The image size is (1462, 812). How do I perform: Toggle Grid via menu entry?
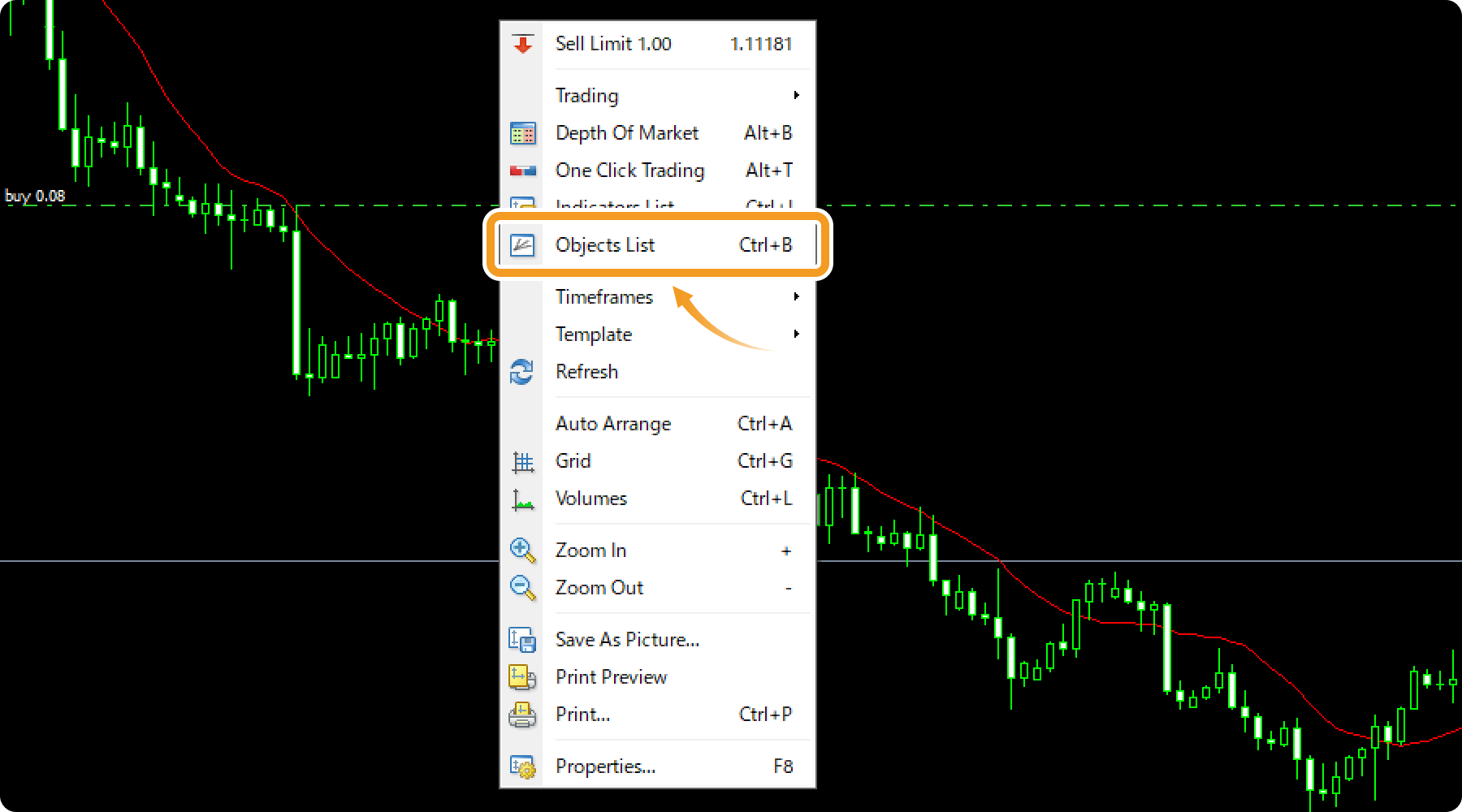pyautogui.click(x=658, y=461)
